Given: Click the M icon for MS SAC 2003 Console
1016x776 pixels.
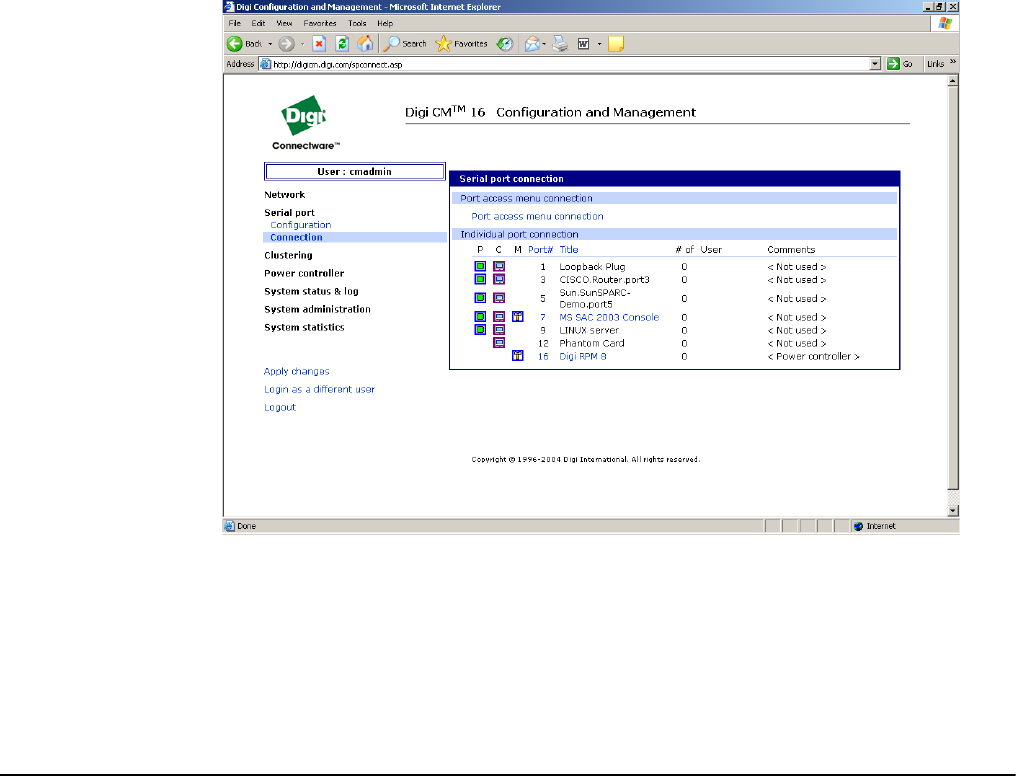Looking at the screenshot, I should coord(518,317).
